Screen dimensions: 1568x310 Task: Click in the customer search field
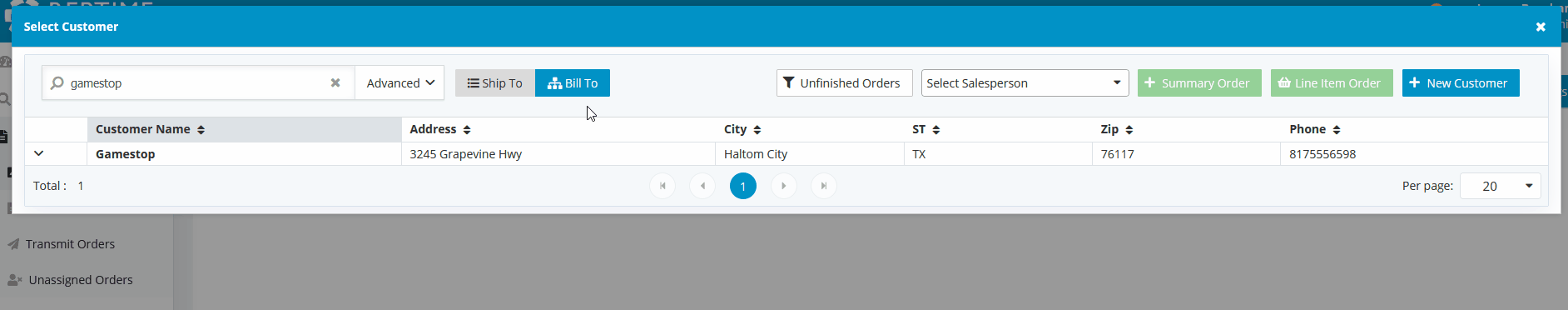point(196,82)
